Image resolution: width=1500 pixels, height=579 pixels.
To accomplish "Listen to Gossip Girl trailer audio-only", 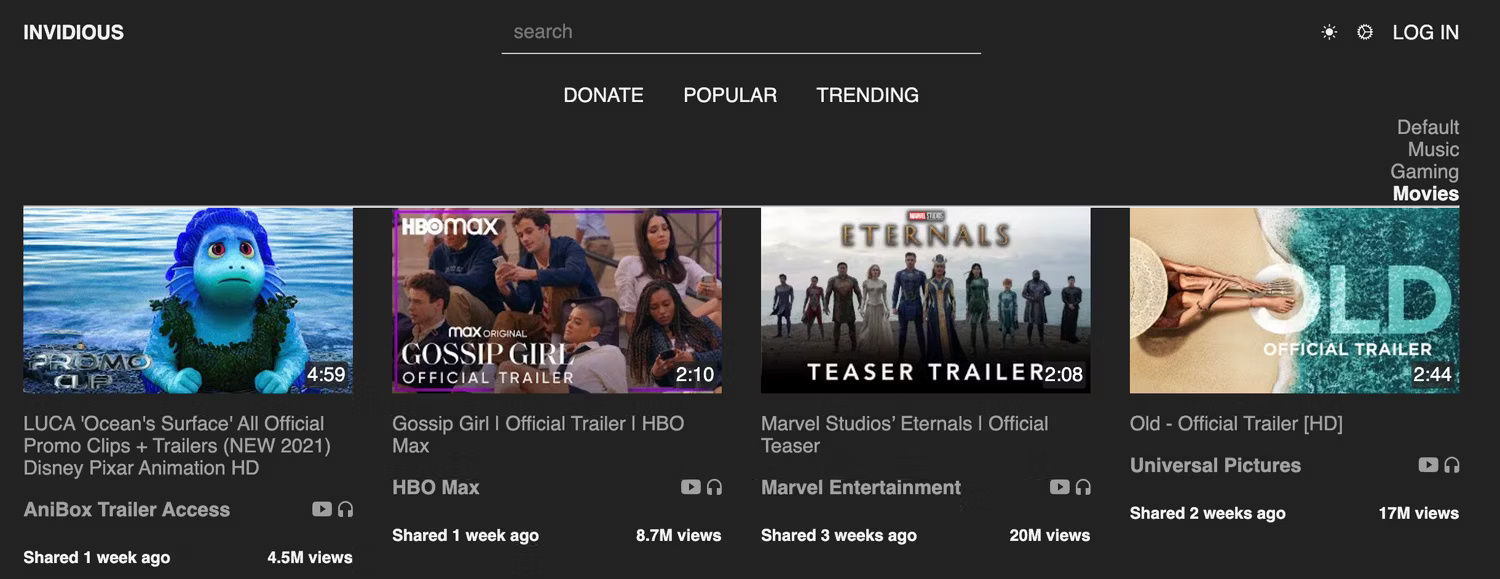I will pos(715,487).
